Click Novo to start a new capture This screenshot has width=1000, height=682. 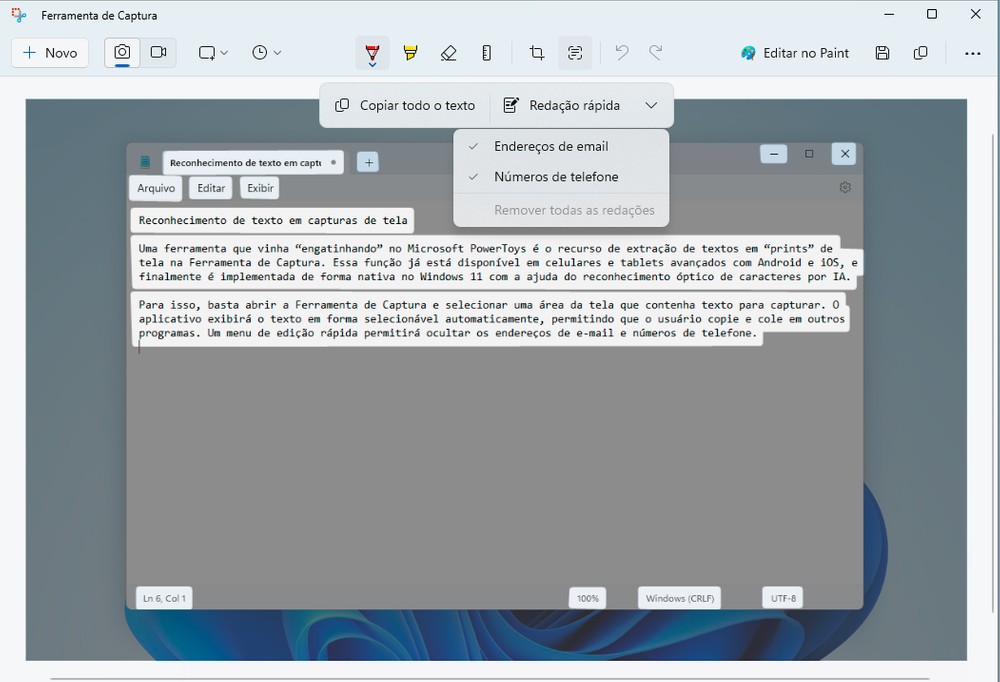point(50,53)
